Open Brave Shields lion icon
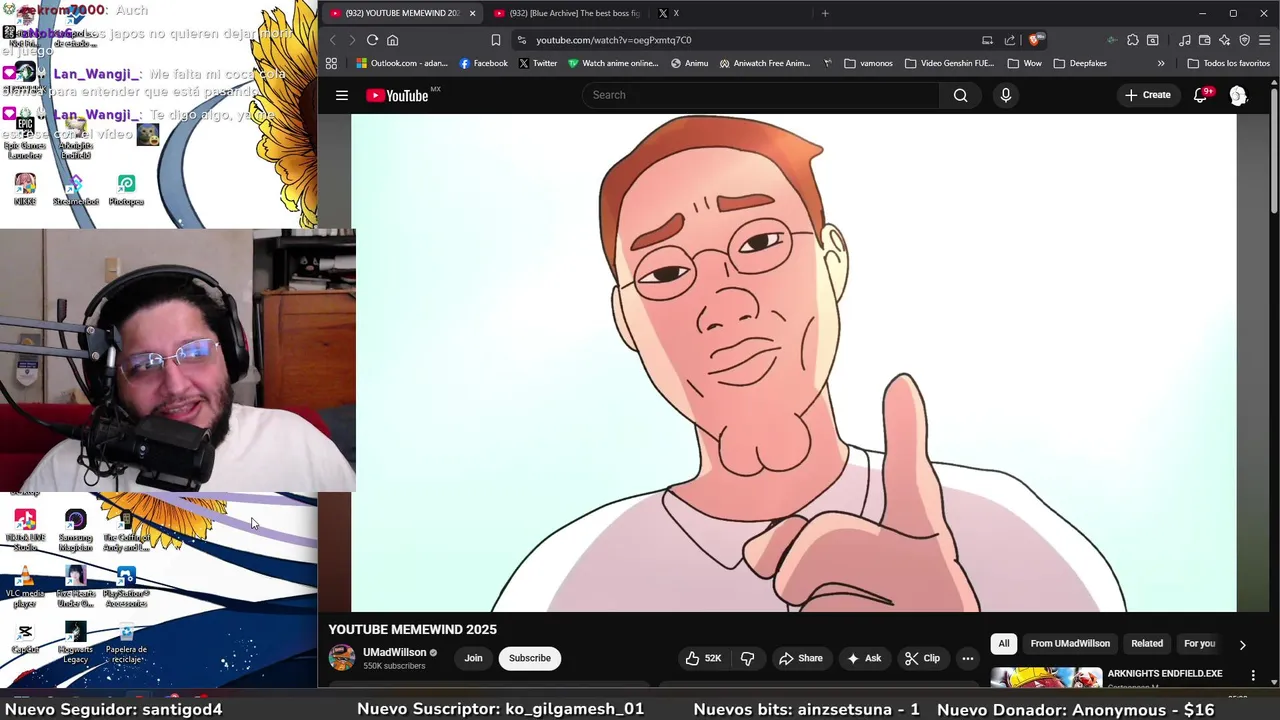This screenshot has height=720, width=1280. [x=1035, y=40]
